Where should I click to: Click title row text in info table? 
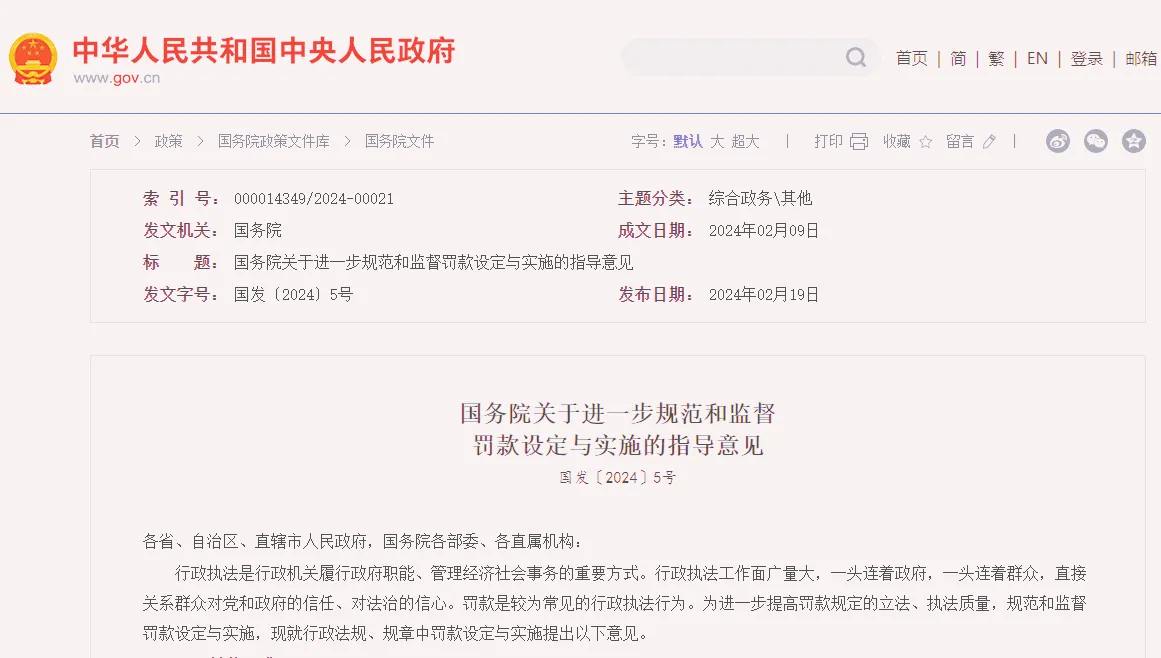pos(434,263)
